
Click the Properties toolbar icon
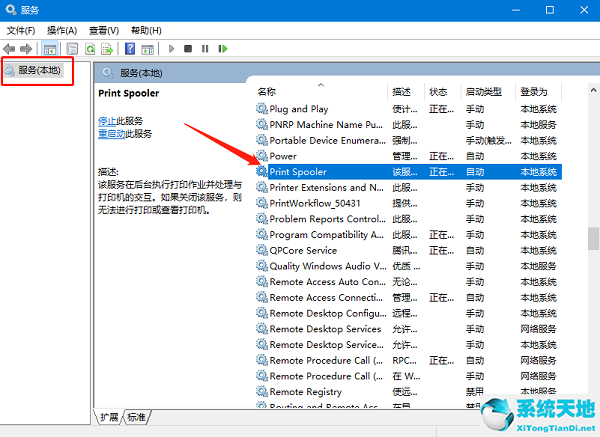[72, 49]
